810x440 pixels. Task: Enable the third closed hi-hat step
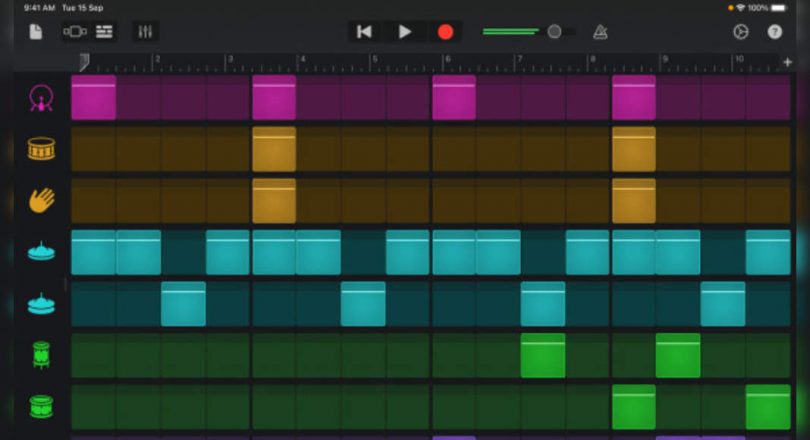pos(183,253)
